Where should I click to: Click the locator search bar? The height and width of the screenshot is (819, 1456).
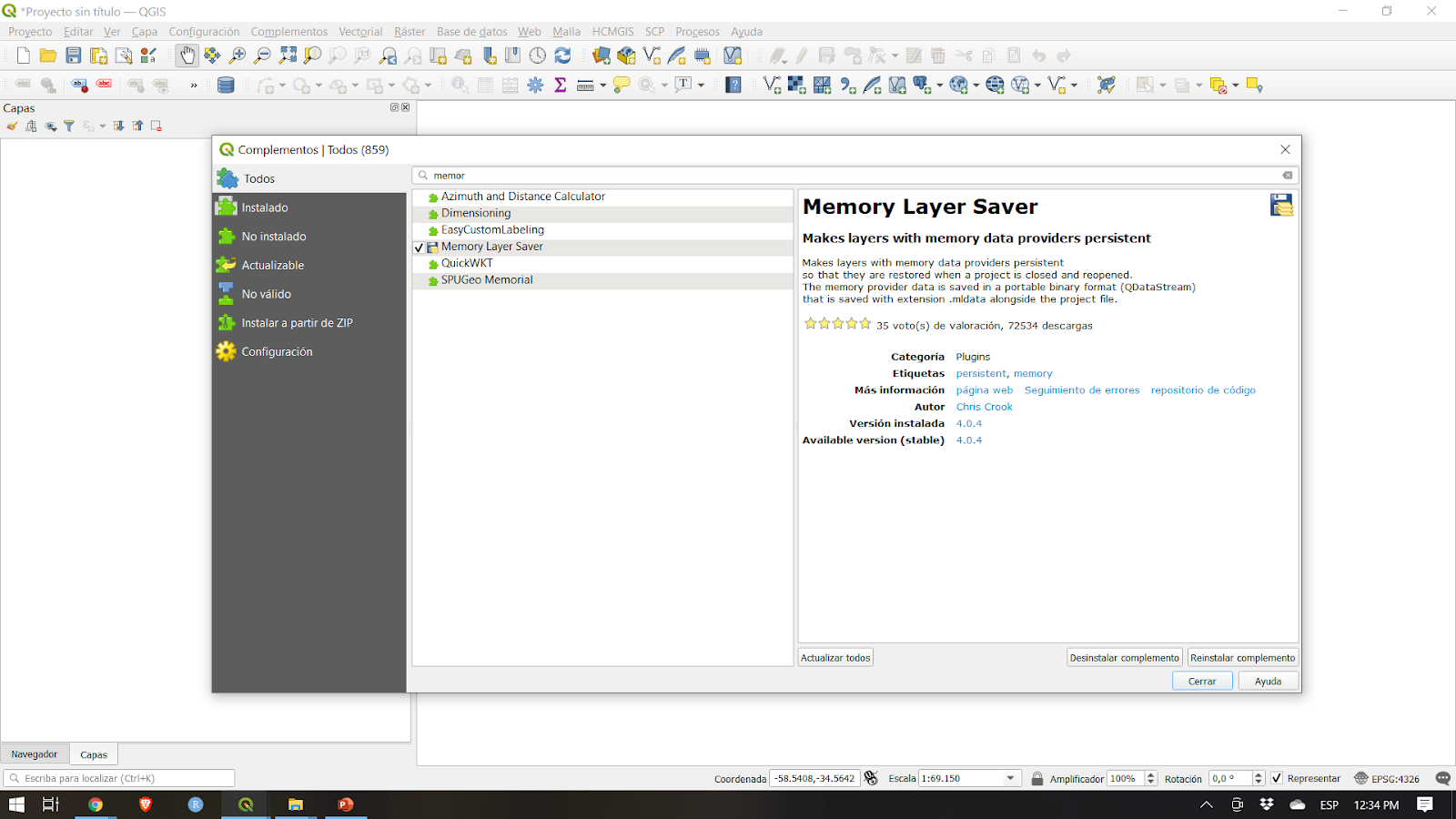119,778
